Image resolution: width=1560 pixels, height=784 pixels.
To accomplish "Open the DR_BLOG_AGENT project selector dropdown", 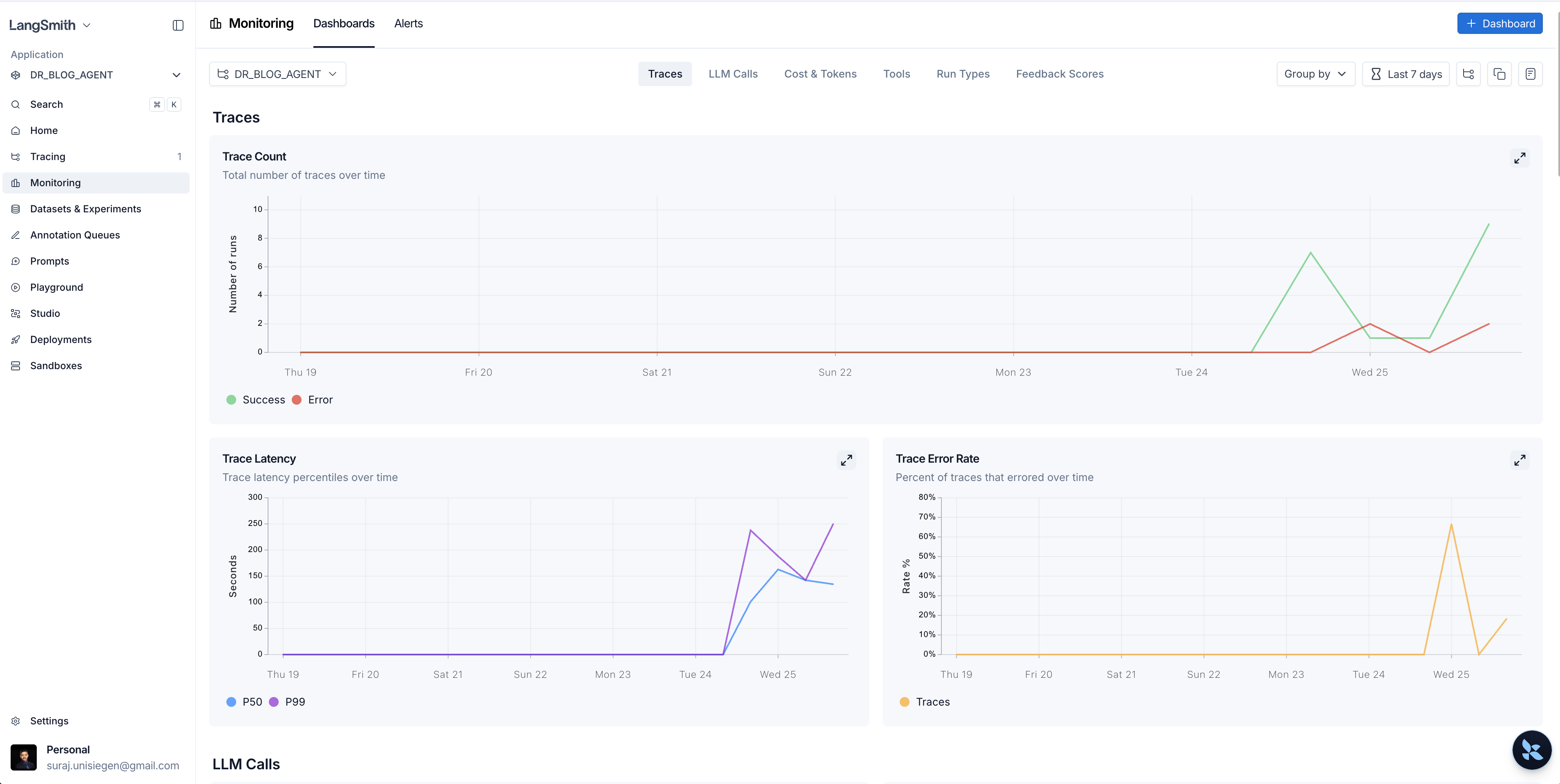I will click(277, 74).
